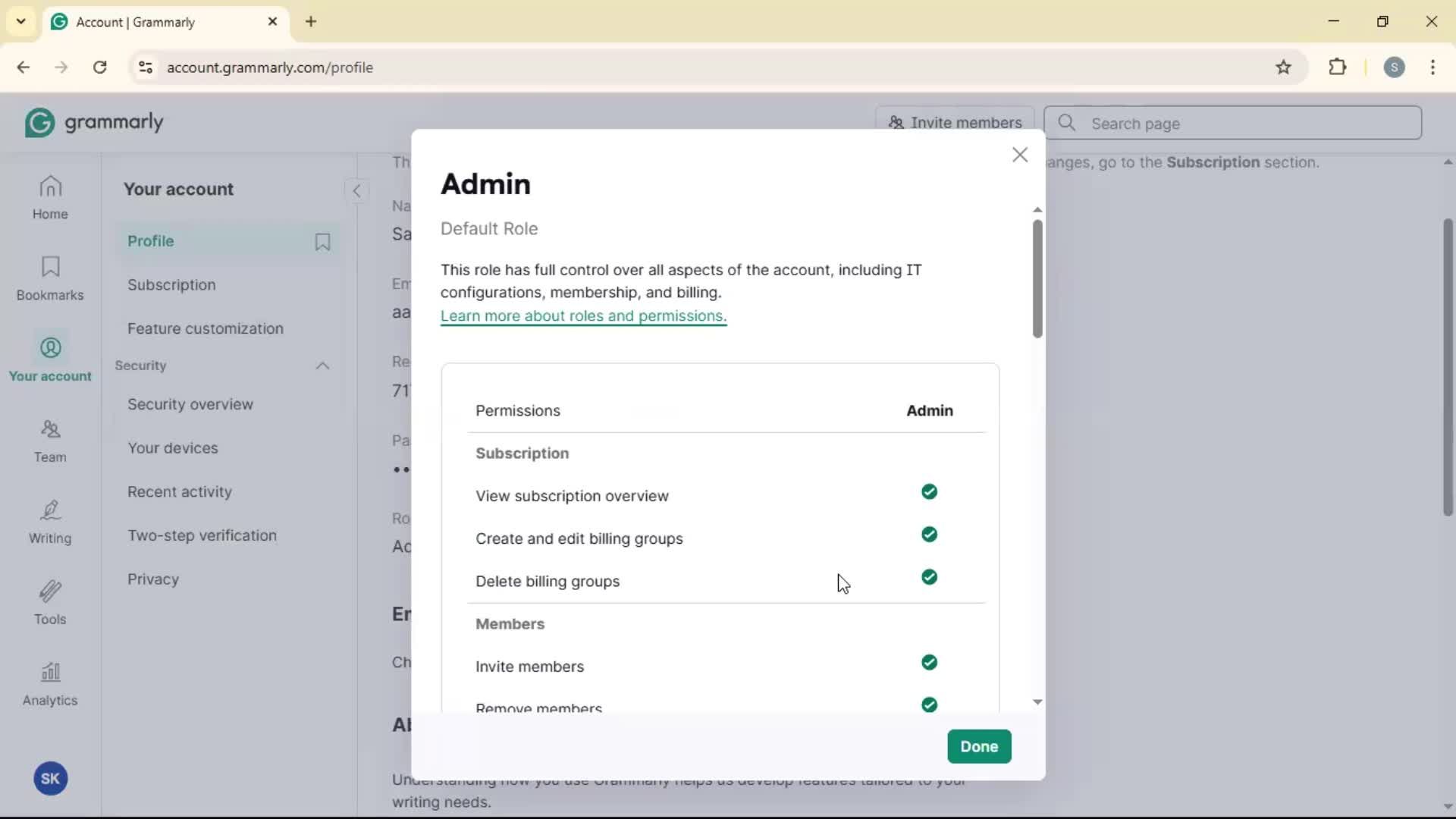Viewport: 1456px width, 819px height.
Task: Collapse the Your account side panel
Action: point(356,190)
